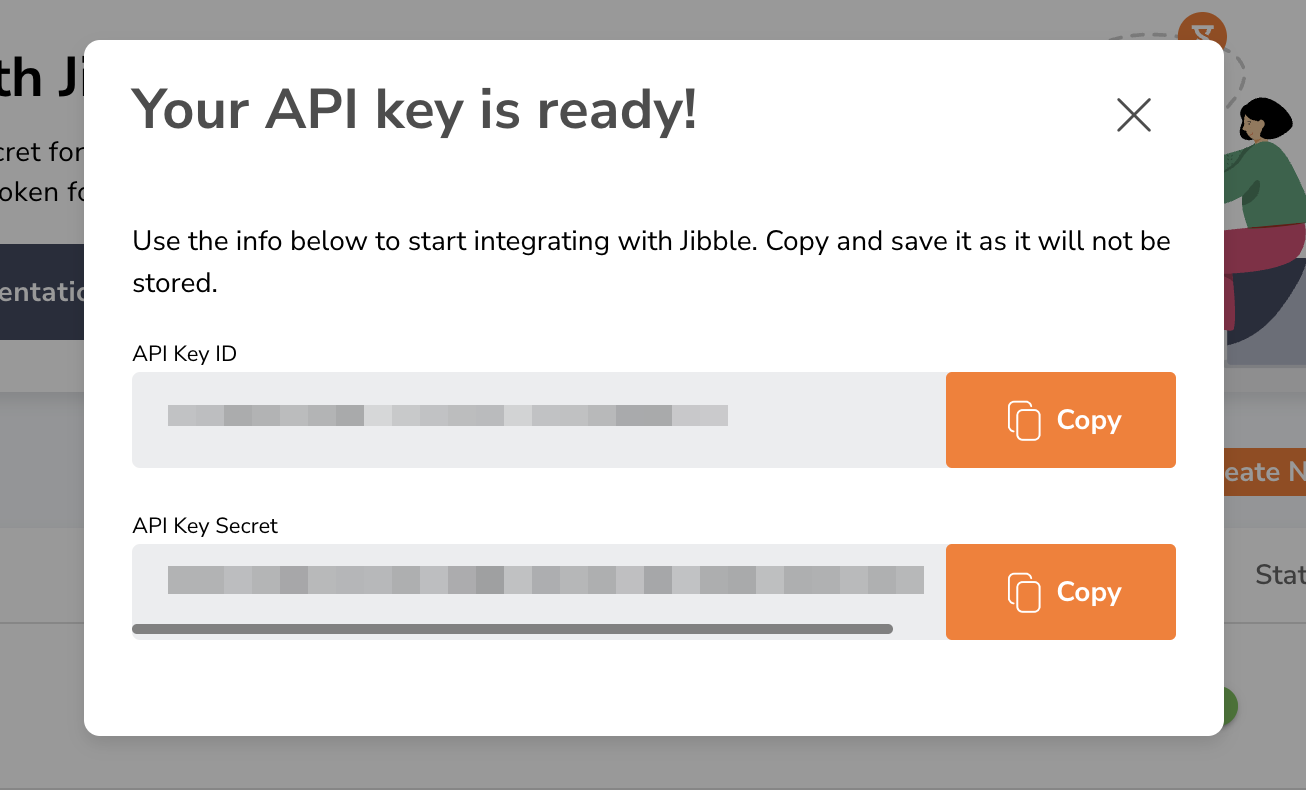The image size is (1306, 790).
Task: Click the orange hourglass icon behind the dialog
Action: [x=1201, y=29]
